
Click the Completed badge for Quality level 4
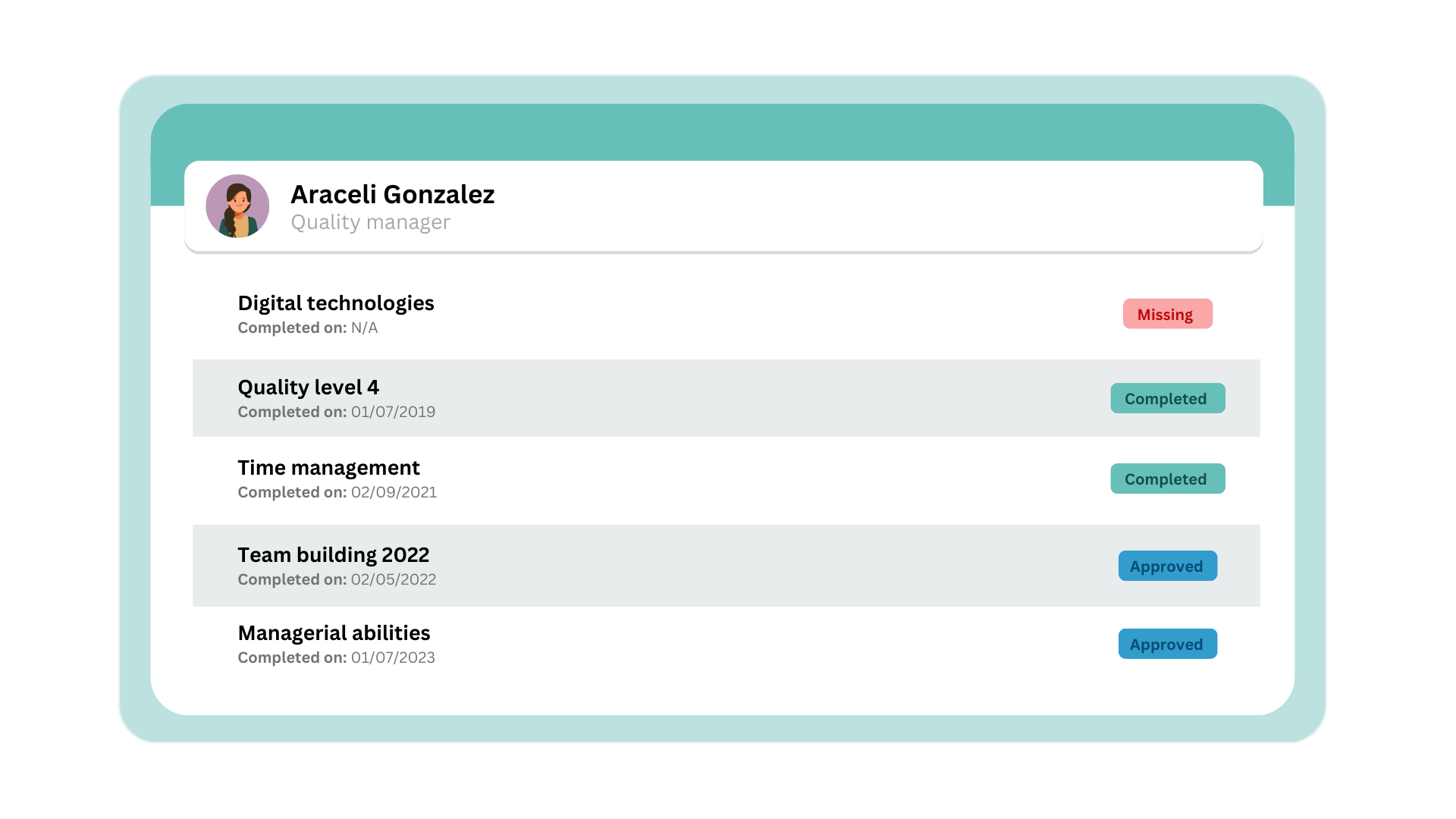1167,399
